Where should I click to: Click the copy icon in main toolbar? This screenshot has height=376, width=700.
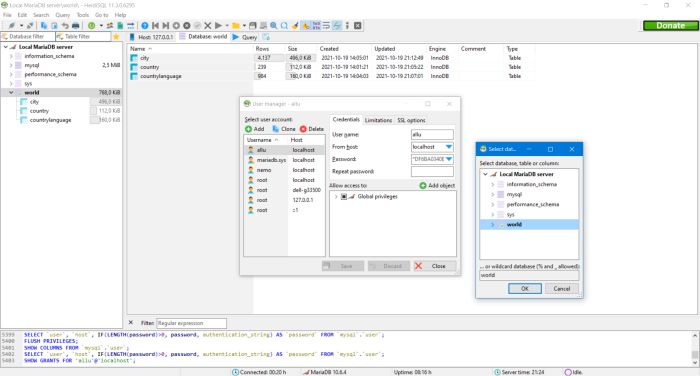(x=44, y=25)
